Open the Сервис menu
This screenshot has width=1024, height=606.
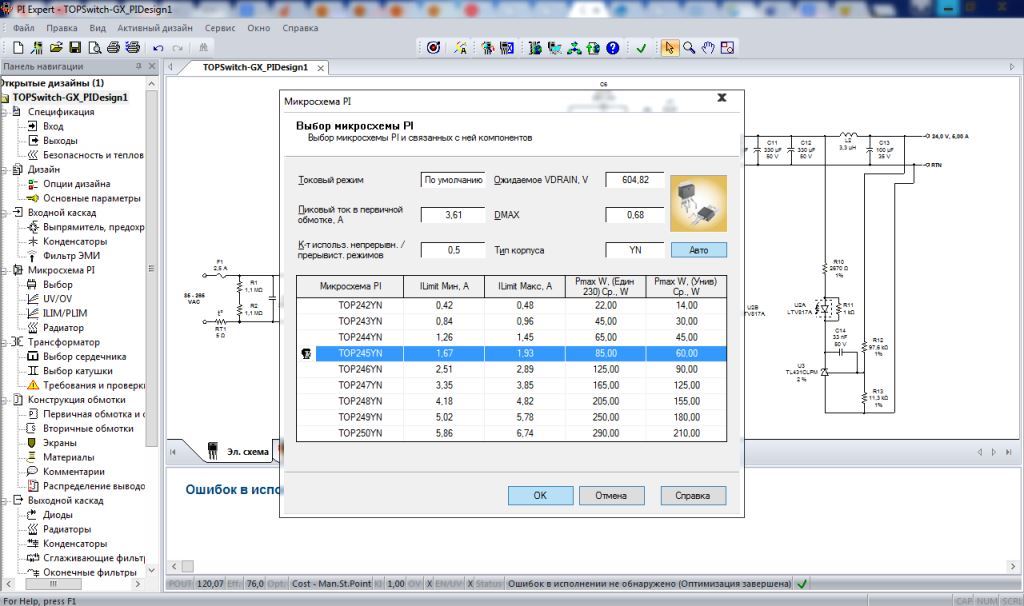tap(219, 28)
